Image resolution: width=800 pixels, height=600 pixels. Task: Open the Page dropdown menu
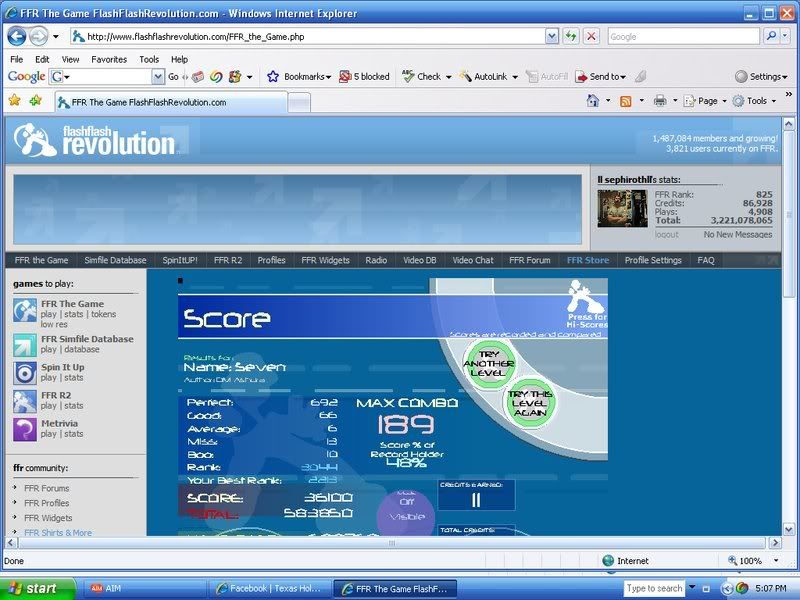706,101
